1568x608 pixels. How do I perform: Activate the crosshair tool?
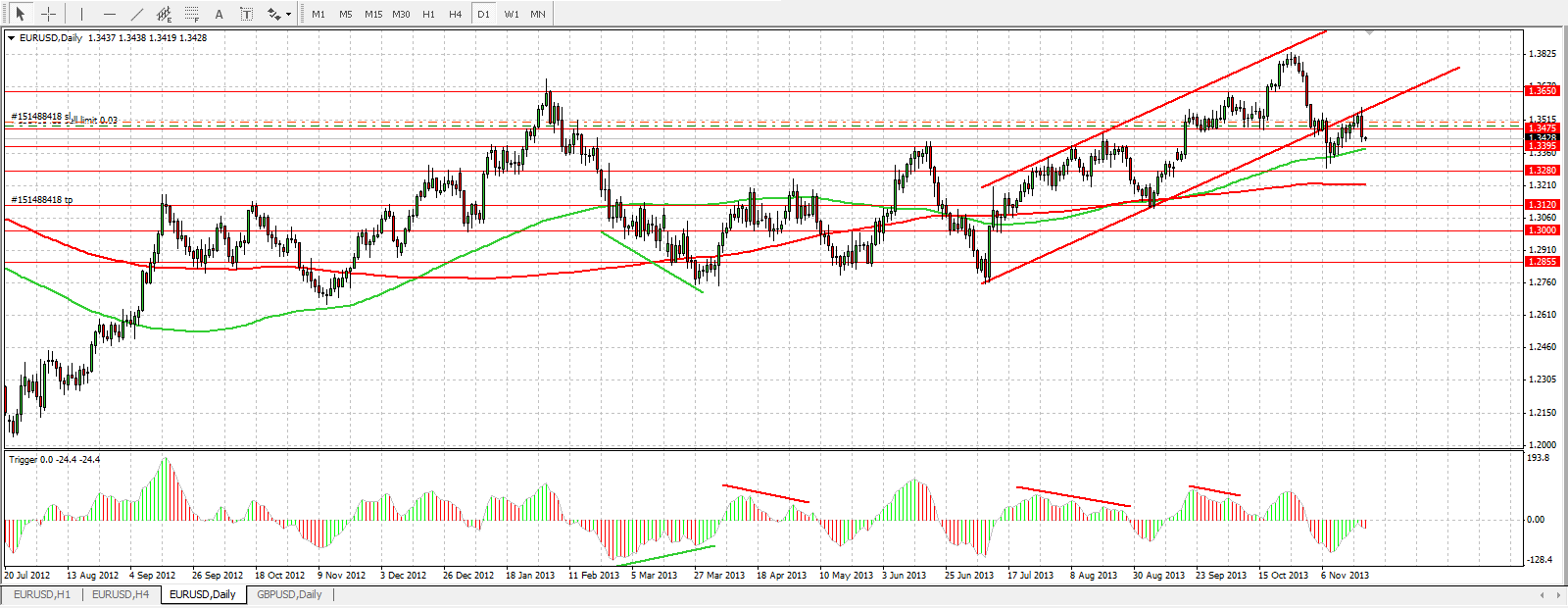[x=48, y=14]
